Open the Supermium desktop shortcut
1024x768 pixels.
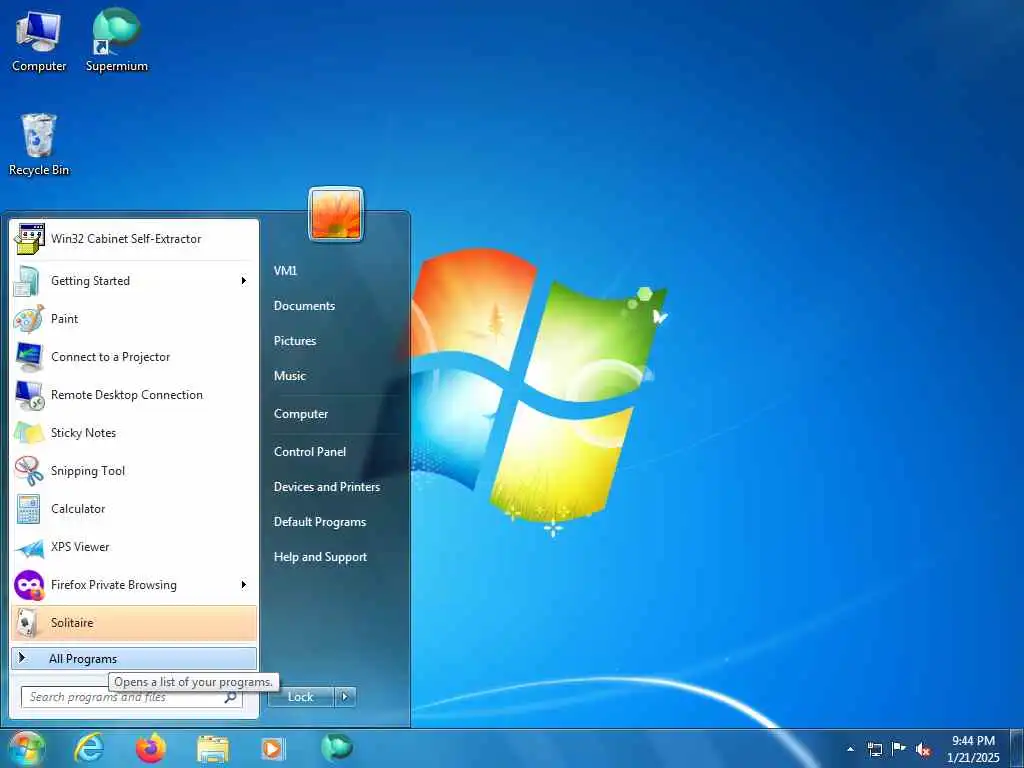pos(116,40)
